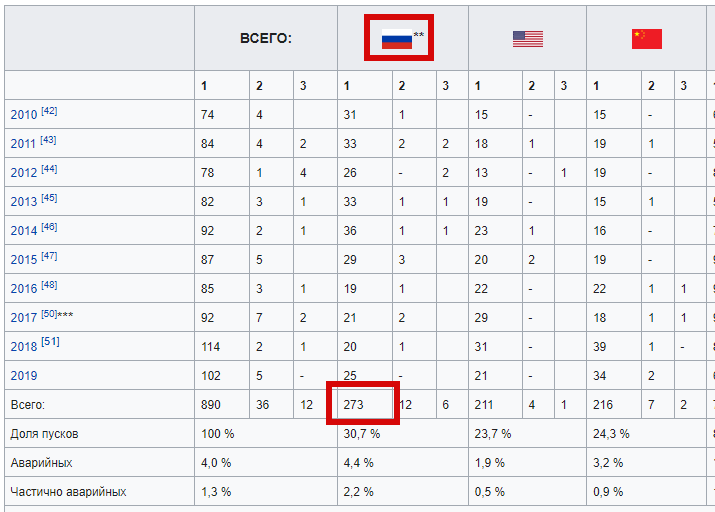Click the highlighted 273 total cell

(365, 404)
